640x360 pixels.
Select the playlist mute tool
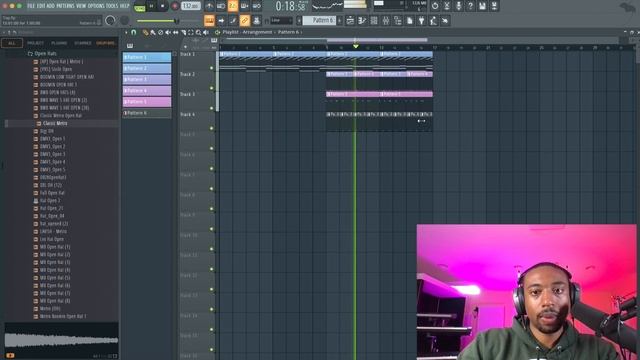[168, 32]
